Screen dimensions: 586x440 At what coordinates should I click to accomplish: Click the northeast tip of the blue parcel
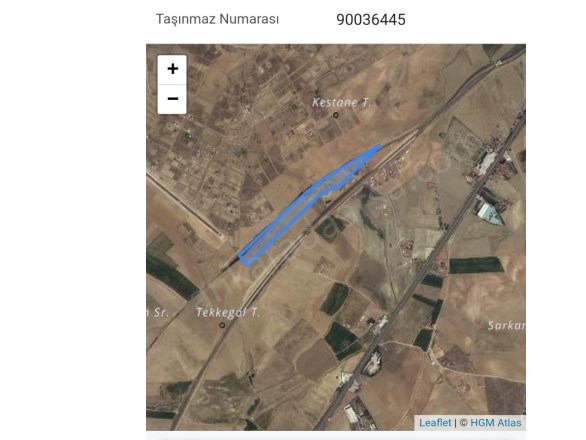(x=379, y=146)
